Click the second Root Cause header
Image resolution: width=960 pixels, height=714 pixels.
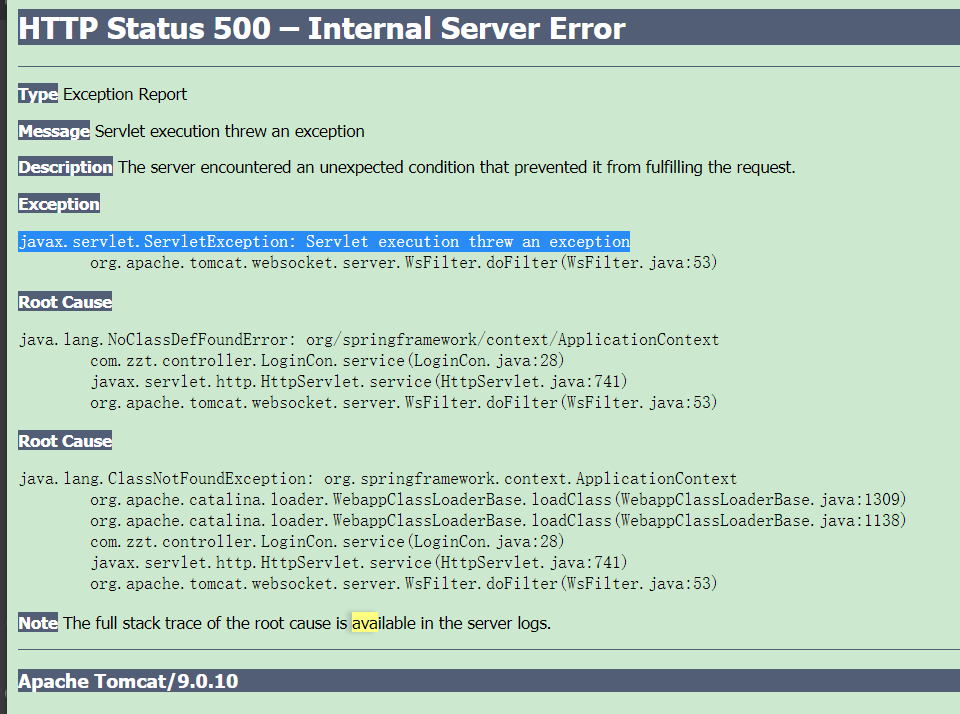click(x=64, y=440)
